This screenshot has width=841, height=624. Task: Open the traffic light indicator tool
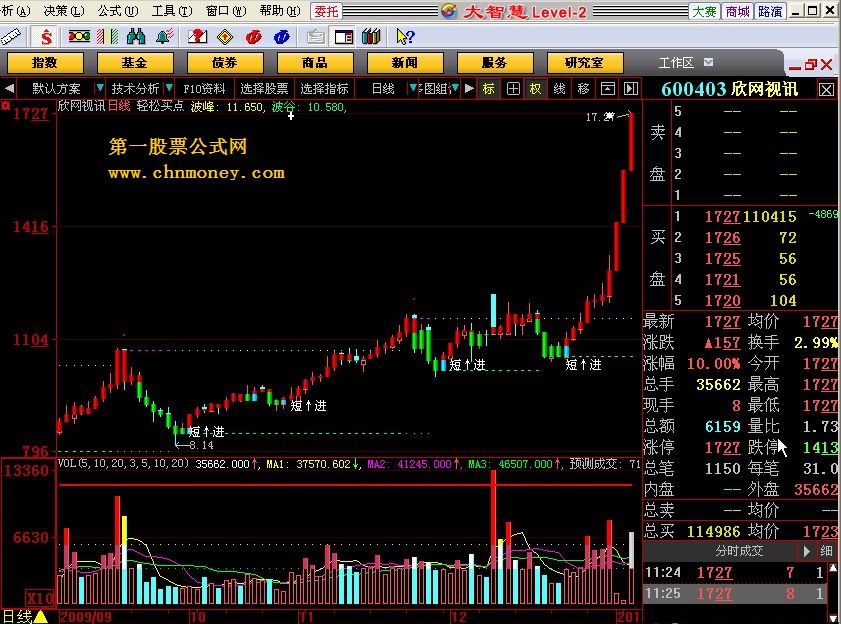(x=79, y=36)
